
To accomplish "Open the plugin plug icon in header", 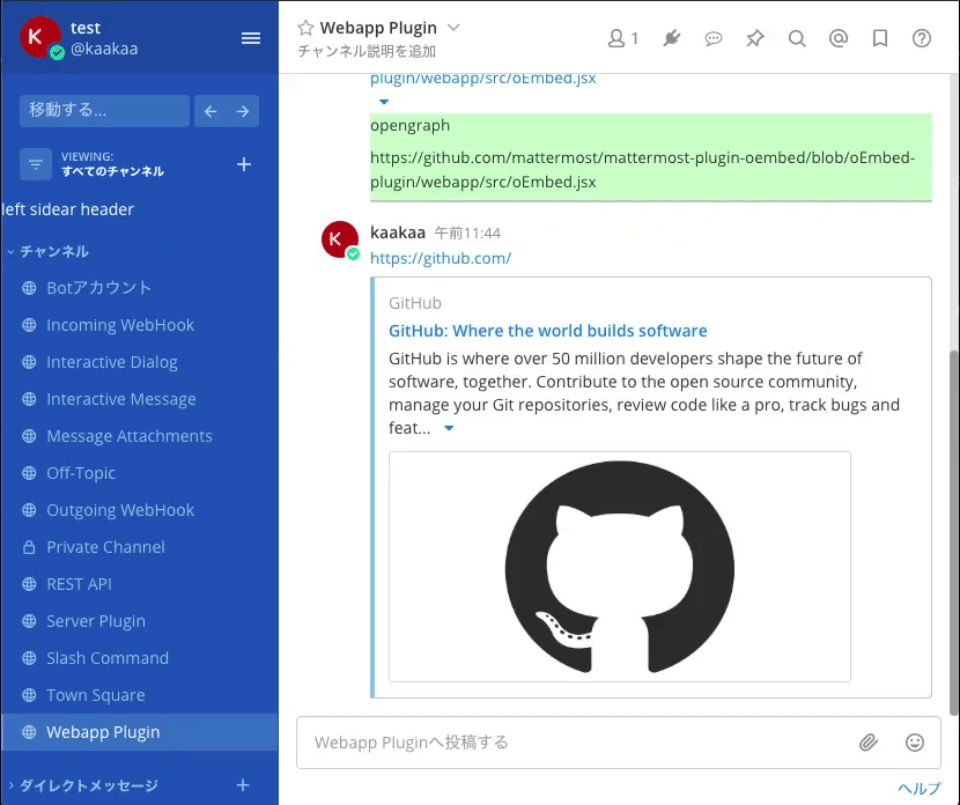I will pyautogui.click(x=672, y=39).
